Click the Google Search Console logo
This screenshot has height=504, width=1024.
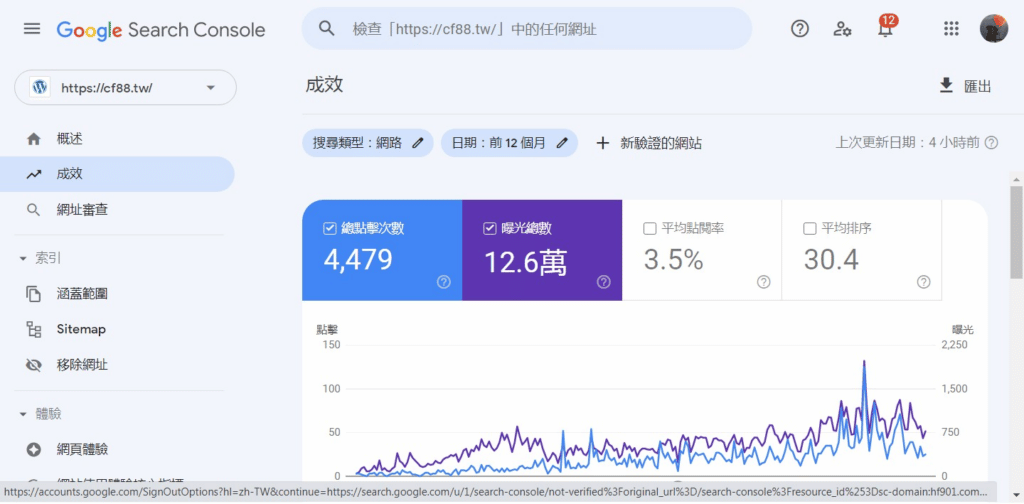pos(161,29)
